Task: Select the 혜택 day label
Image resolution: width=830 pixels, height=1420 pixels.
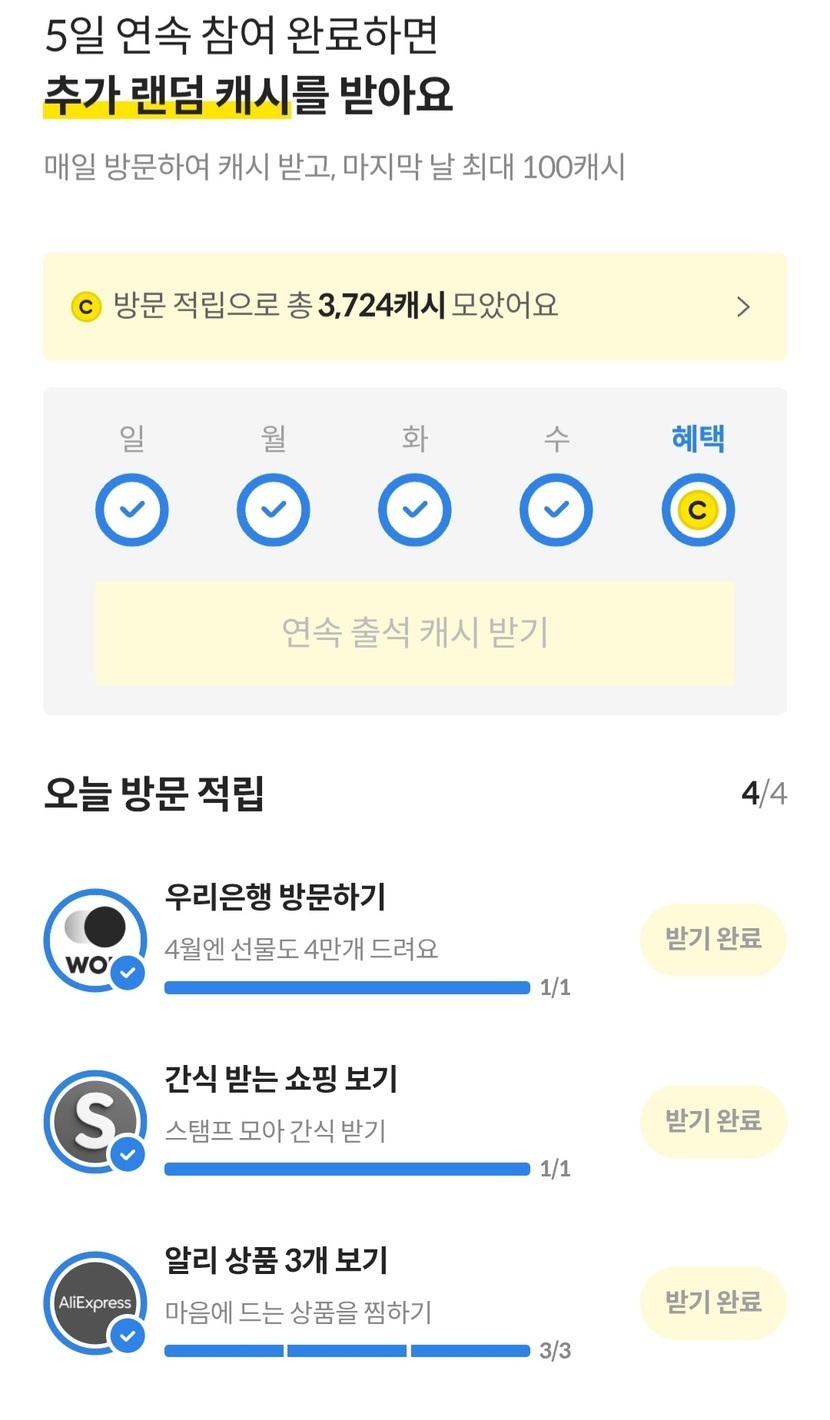Action: click(698, 438)
